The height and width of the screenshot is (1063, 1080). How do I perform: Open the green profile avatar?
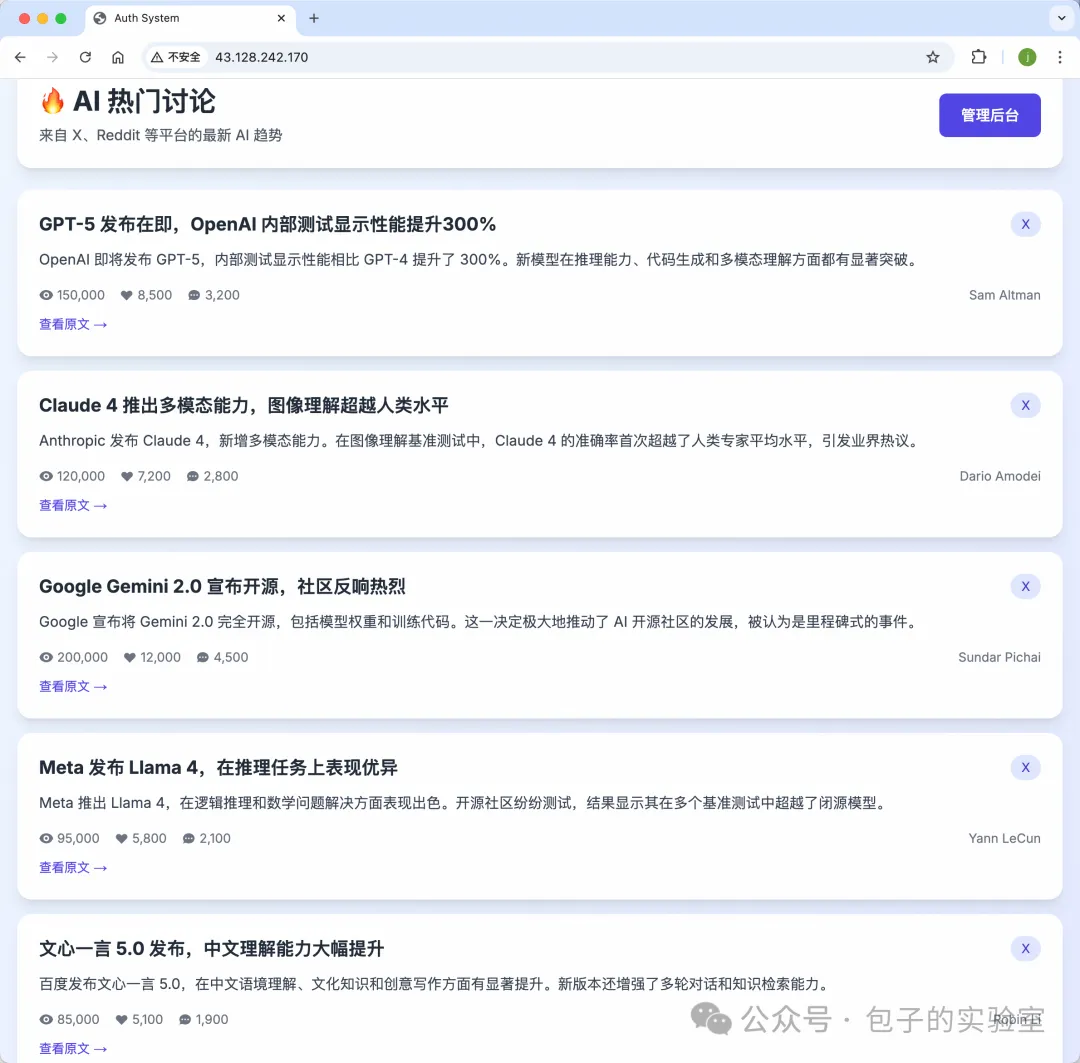click(x=1027, y=57)
